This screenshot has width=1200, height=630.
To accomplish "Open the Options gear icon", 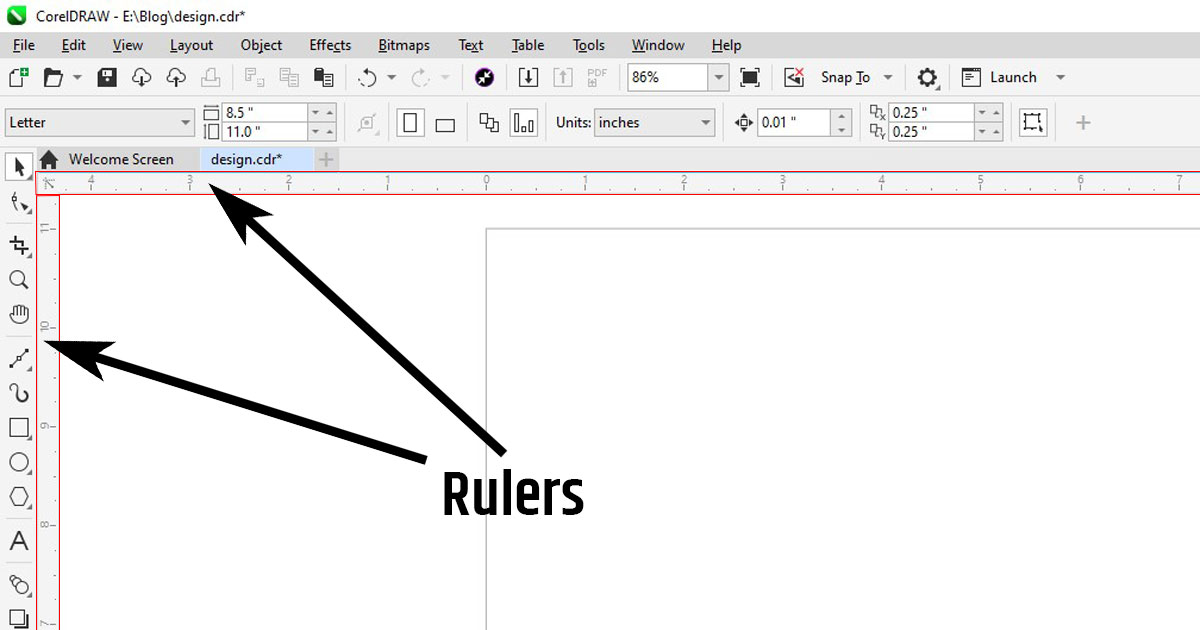I will 928,77.
